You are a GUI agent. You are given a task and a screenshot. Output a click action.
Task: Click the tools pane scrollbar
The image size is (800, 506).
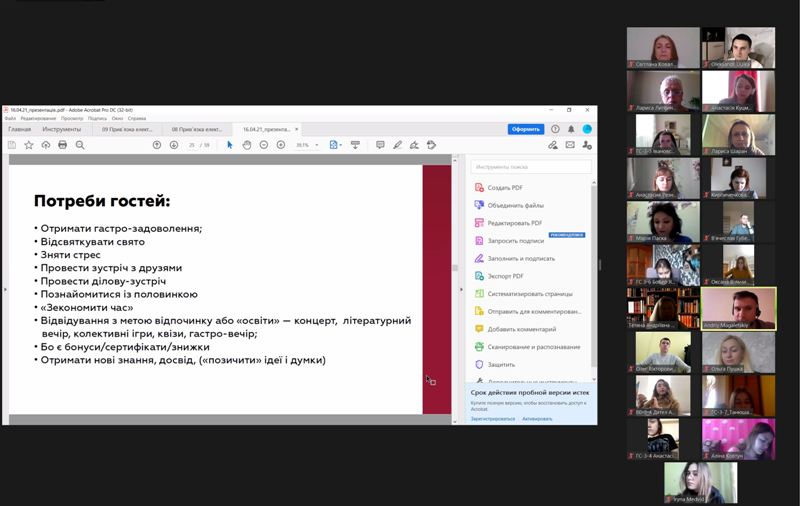click(x=594, y=275)
